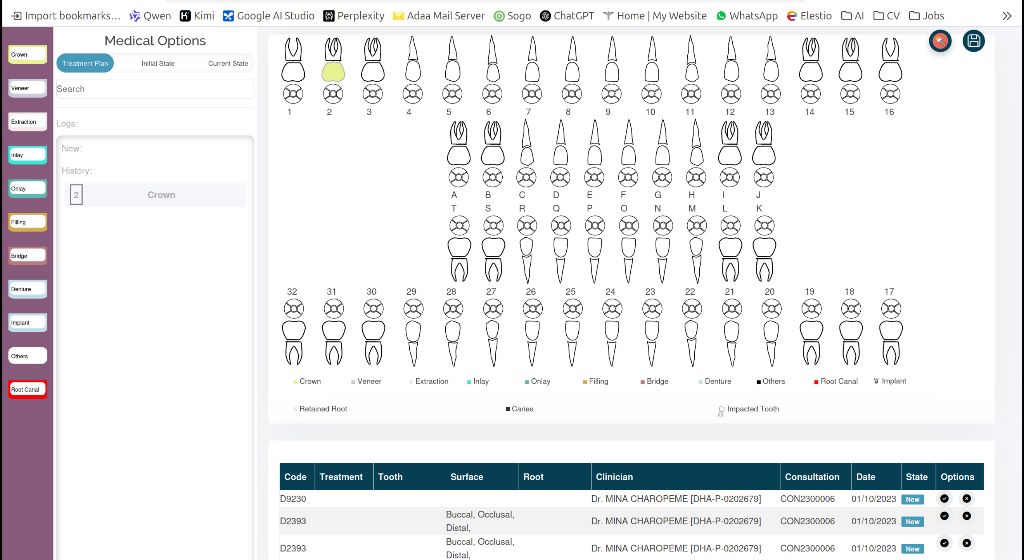Click the surface diagram under tooth 8

[568, 94]
